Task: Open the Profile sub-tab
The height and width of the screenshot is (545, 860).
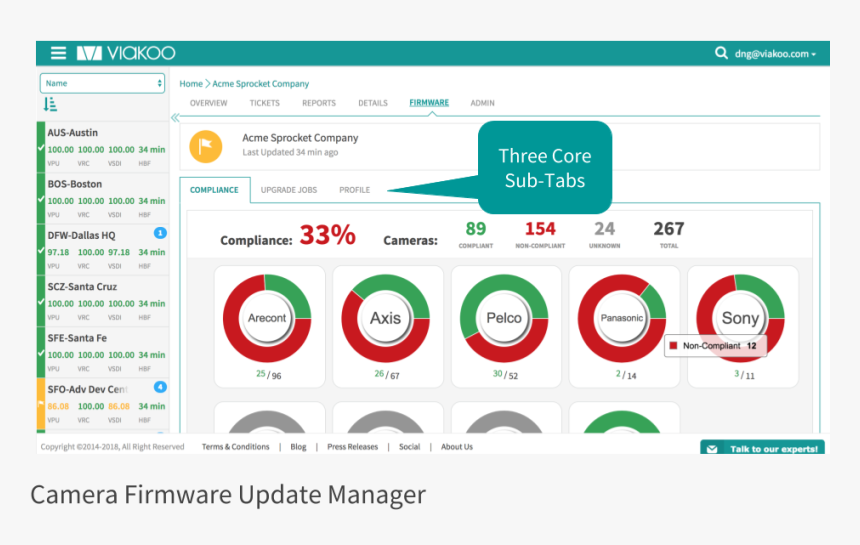Action: point(354,190)
